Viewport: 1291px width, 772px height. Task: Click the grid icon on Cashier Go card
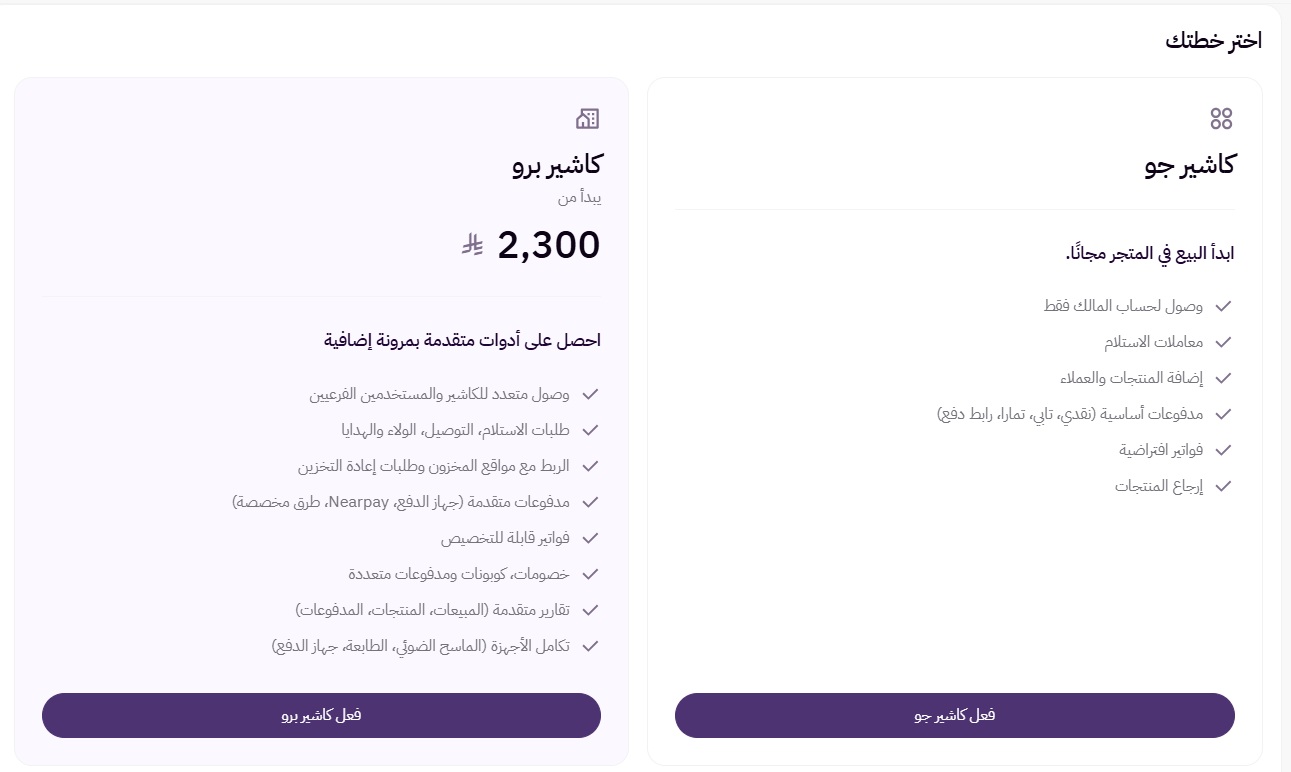pos(1222,118)
